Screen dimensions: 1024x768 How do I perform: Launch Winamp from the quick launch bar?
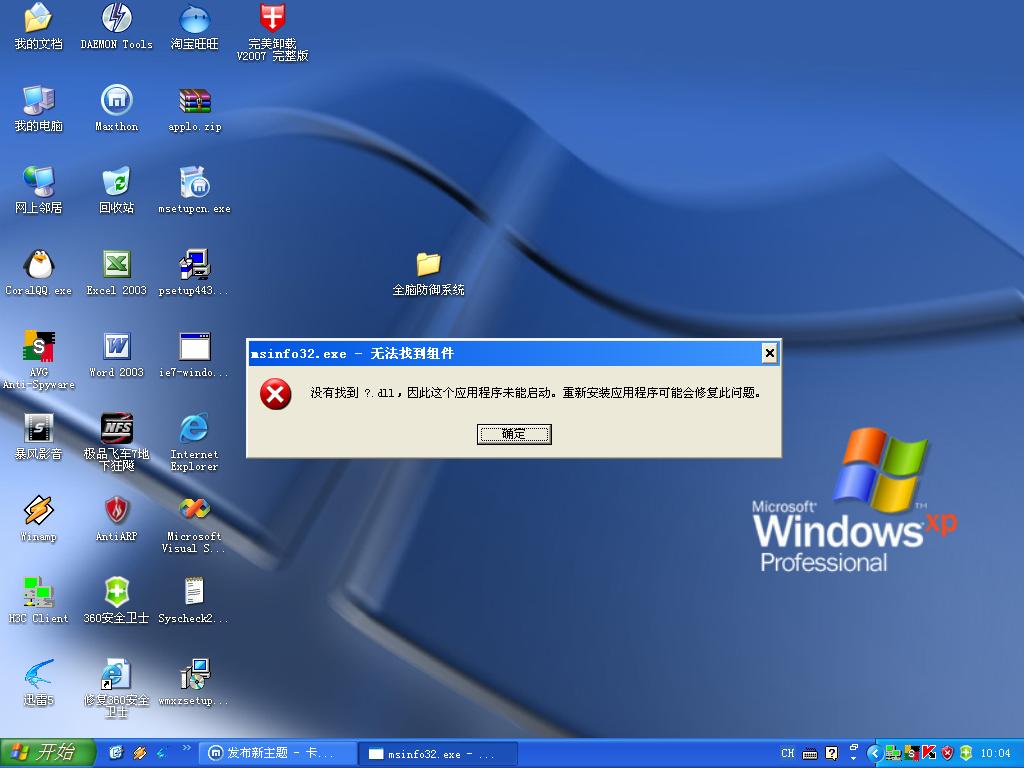139,753
